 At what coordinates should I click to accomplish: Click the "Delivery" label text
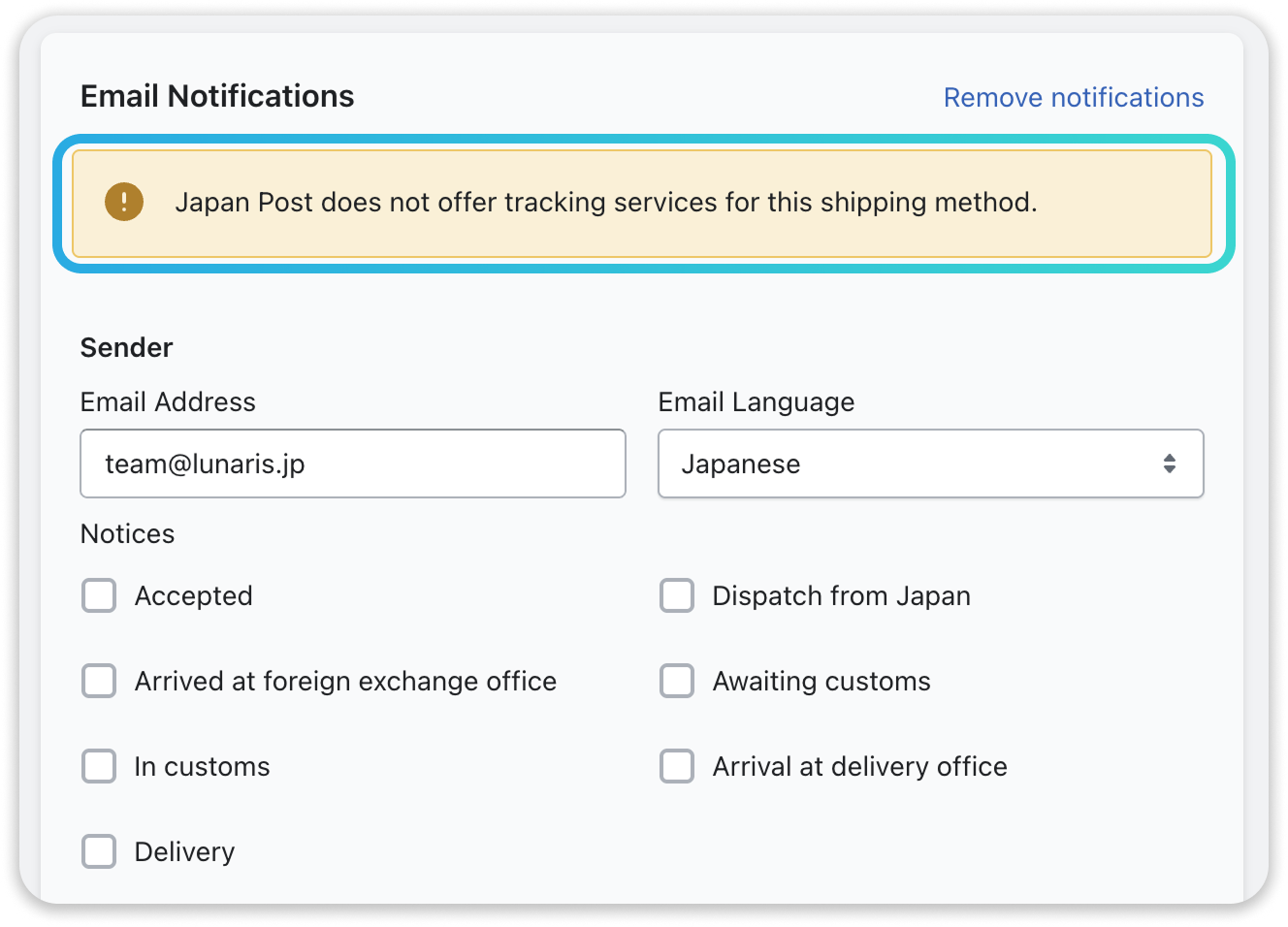click(185, 851)
